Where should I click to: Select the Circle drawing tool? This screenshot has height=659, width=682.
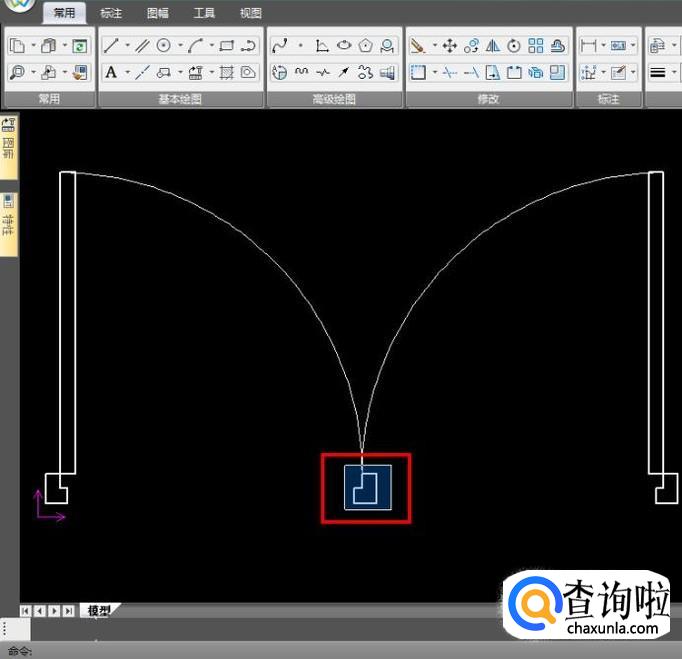pyautogui.click(x=163, y=46)
